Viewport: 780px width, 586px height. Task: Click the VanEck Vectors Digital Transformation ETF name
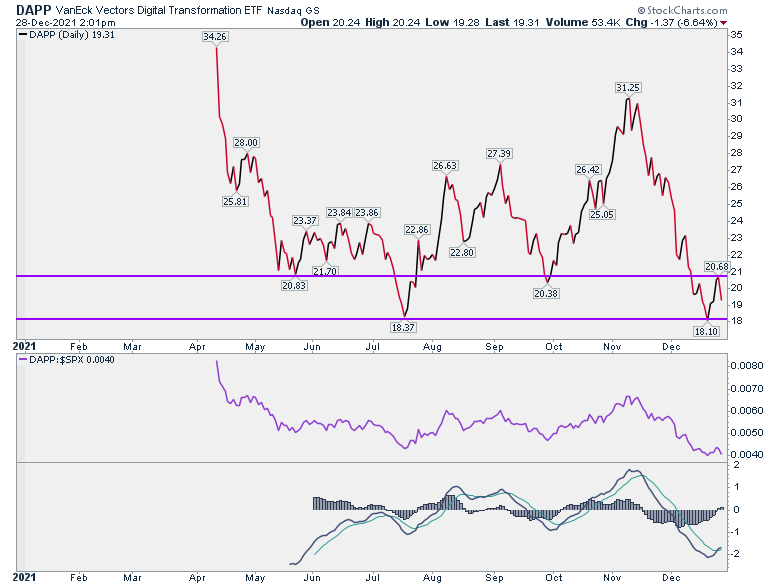[x=158, y=10]
